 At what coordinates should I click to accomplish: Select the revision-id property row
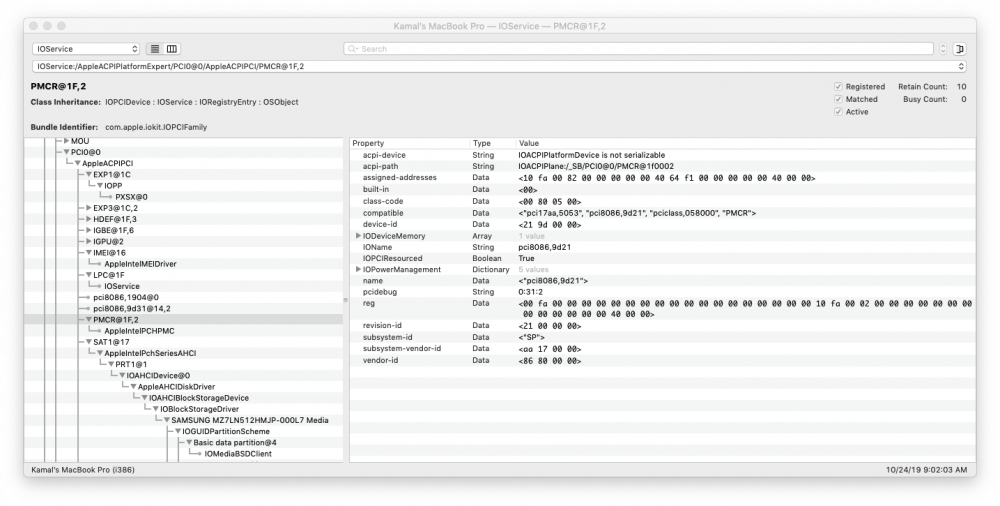point(663,325)
